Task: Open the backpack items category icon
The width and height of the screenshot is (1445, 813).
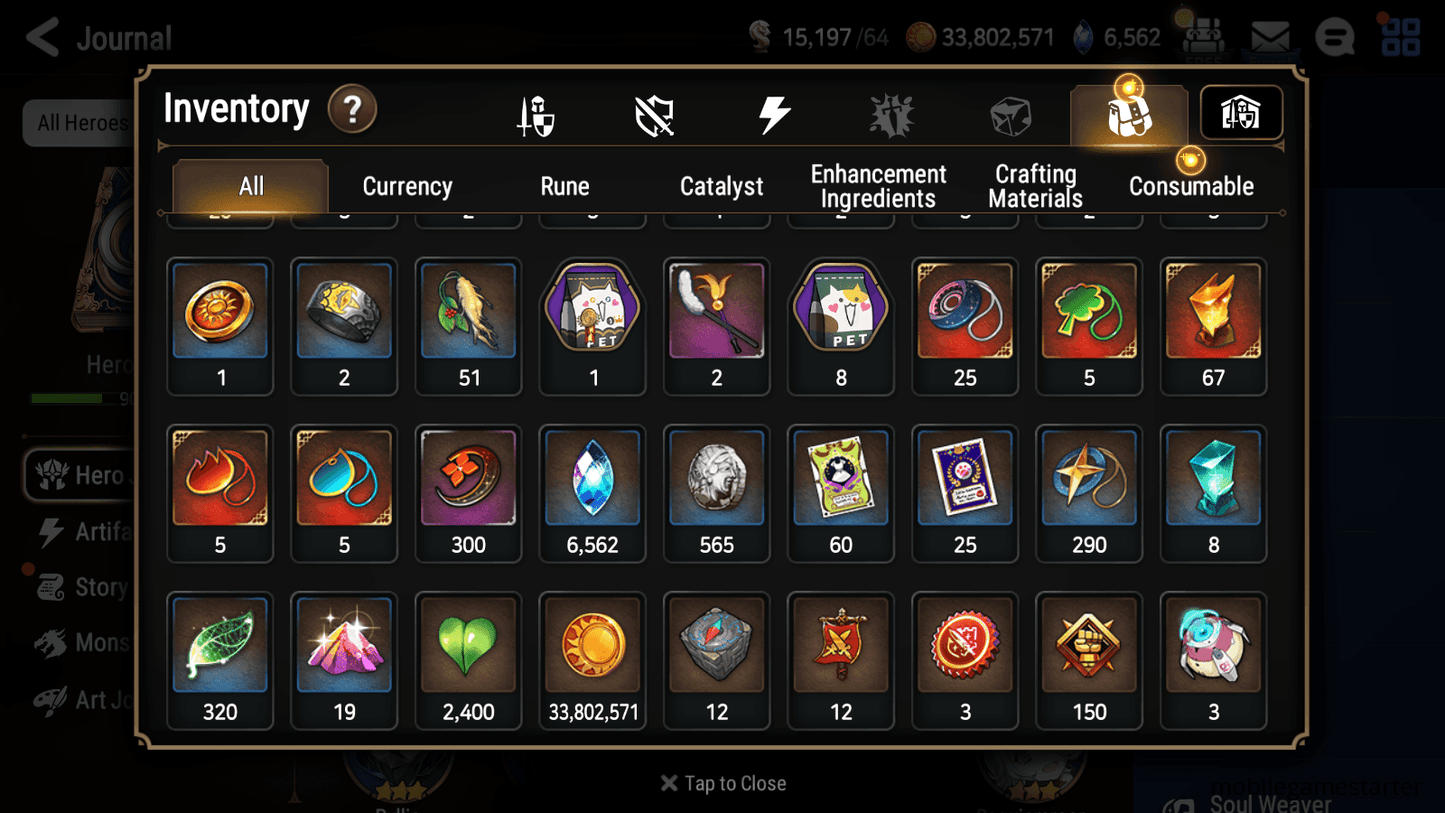Action: click(x=1129, y=115)
